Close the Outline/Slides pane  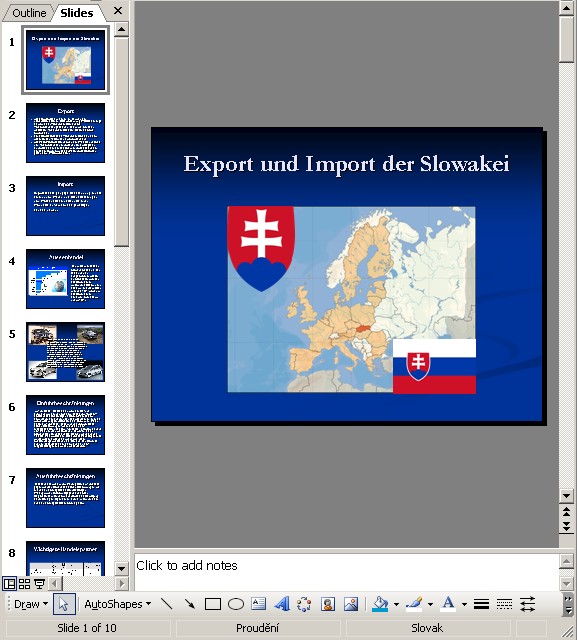point(118,11)
